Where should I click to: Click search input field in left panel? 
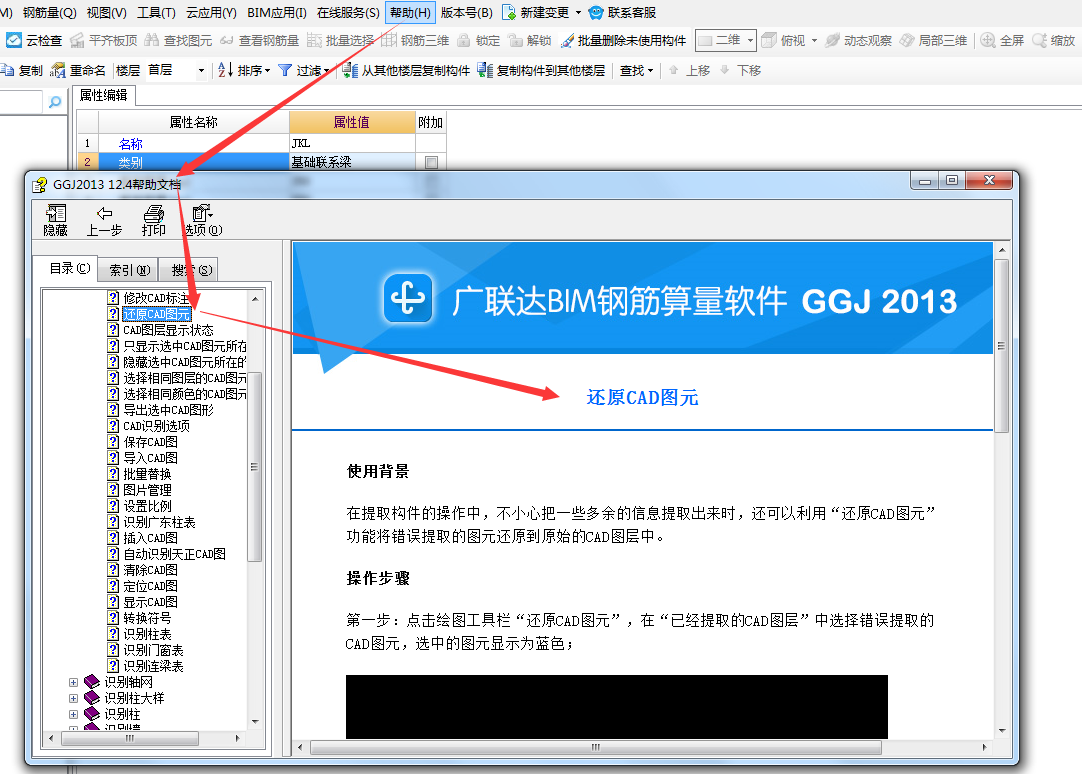coord(21,102)
